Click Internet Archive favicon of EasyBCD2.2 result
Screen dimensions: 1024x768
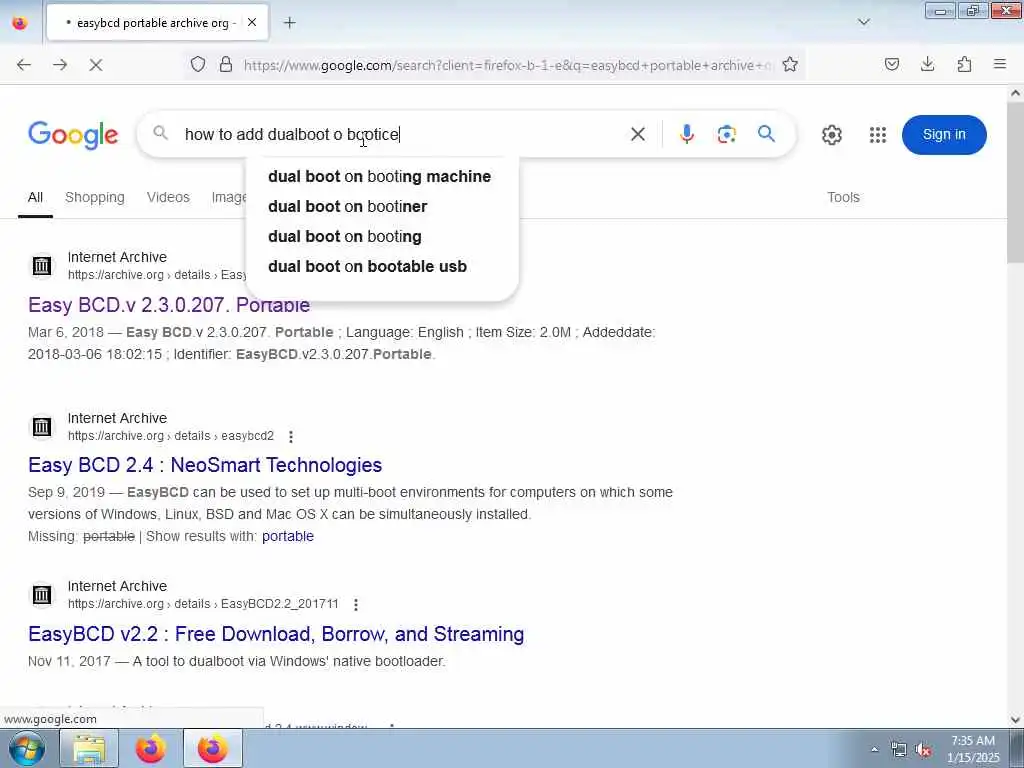point(42,595)
